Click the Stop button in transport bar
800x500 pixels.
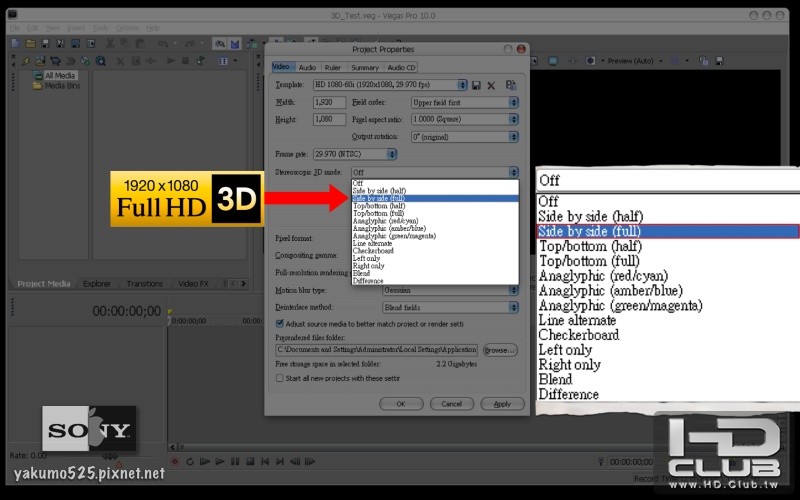click(x=250, y=462)
